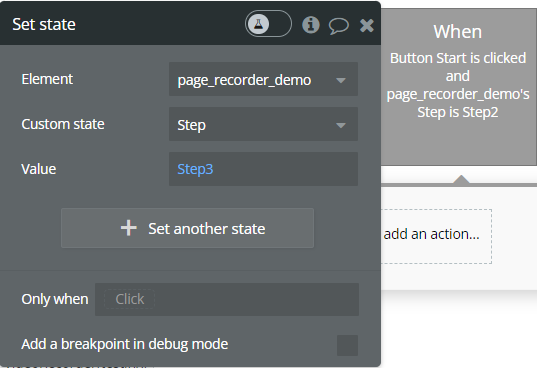This screenshot has height=368, width=537.
Task: Enable the debug mode breakpoint checkbox
Action: [x=347, y=345]
